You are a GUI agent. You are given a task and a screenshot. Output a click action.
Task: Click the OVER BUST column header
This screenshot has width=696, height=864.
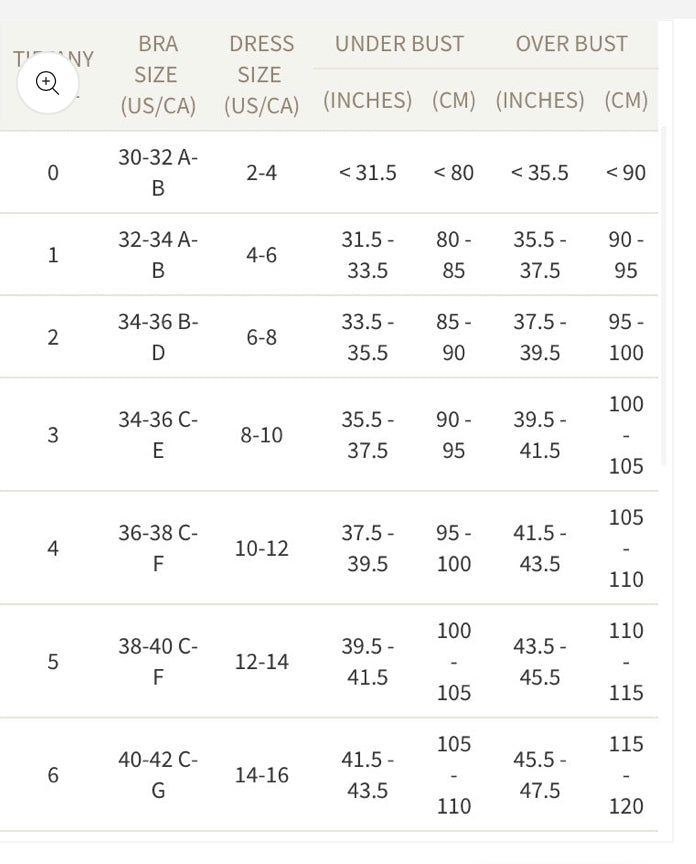pos(571,44)
